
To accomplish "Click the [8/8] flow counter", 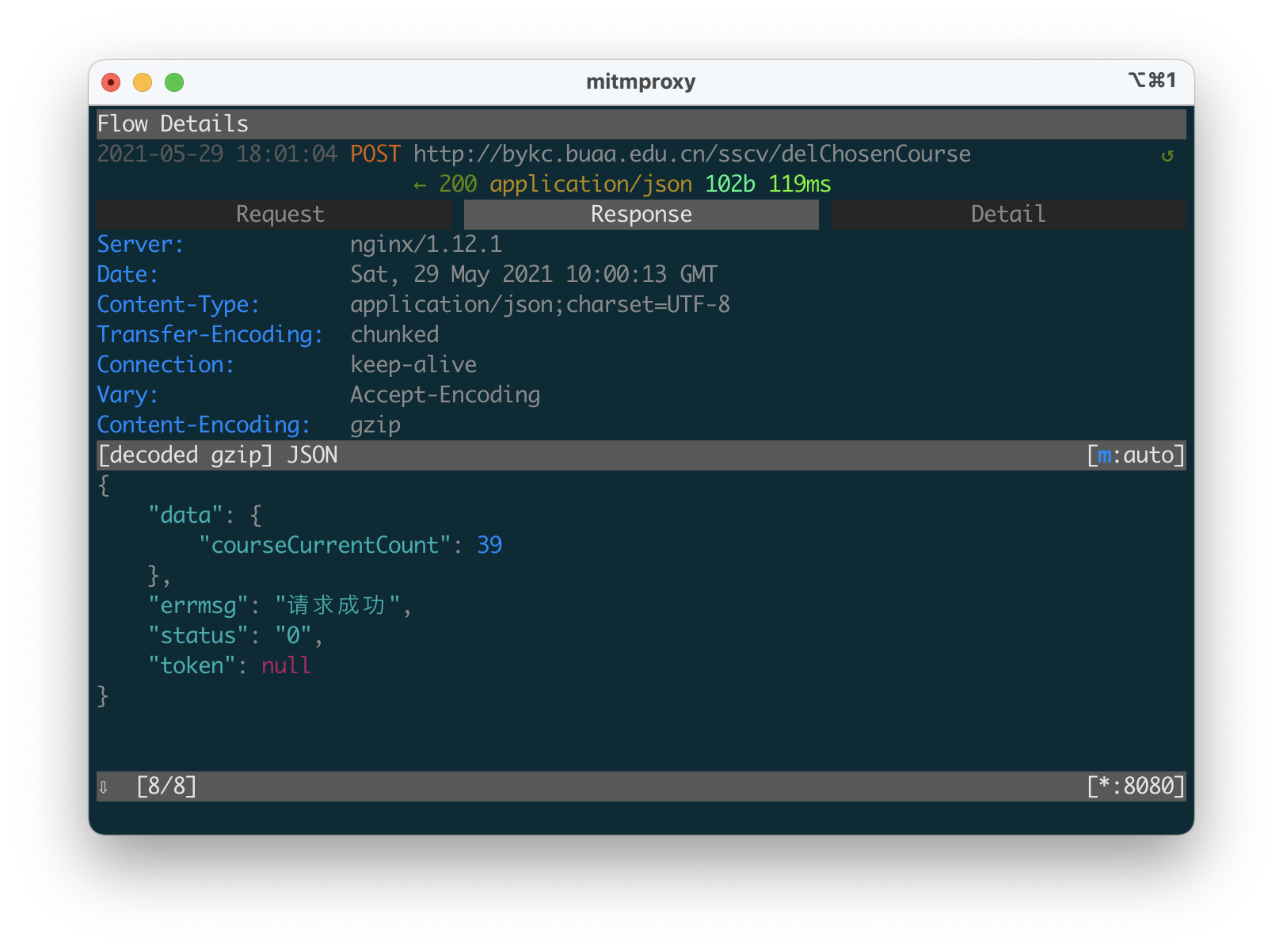I will click(166, 786).
